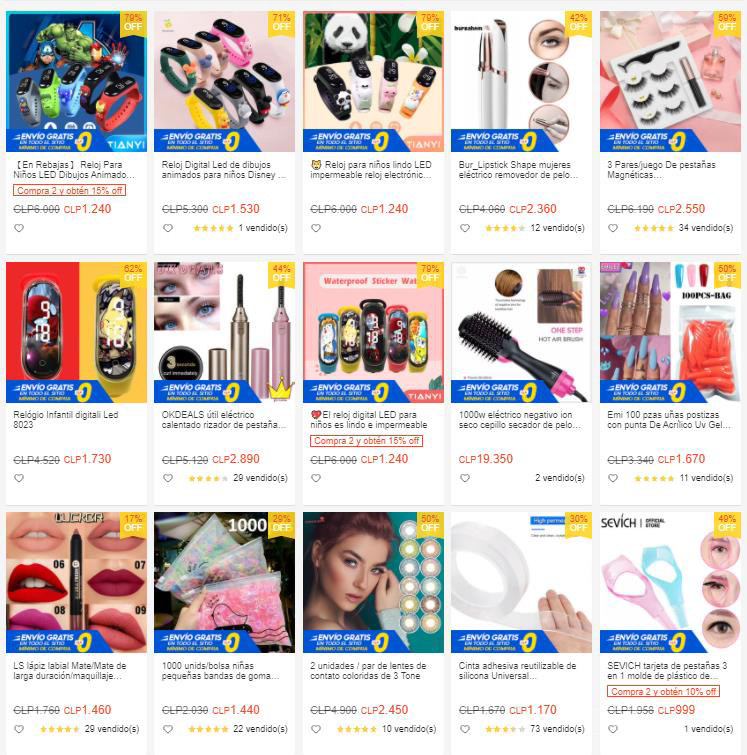This screenshot has height=755, width=747.
Task: Tap the heart on the Disney cartoon watch
Action: (x=168, y=228)
